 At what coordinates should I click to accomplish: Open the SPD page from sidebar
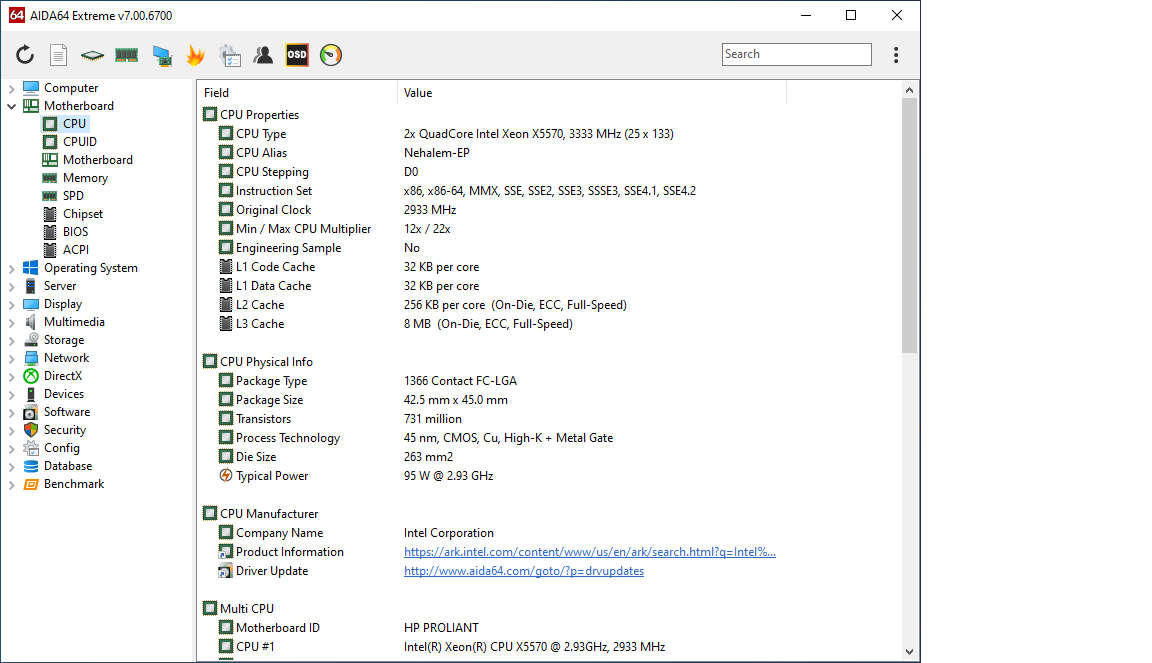[74, 195]
